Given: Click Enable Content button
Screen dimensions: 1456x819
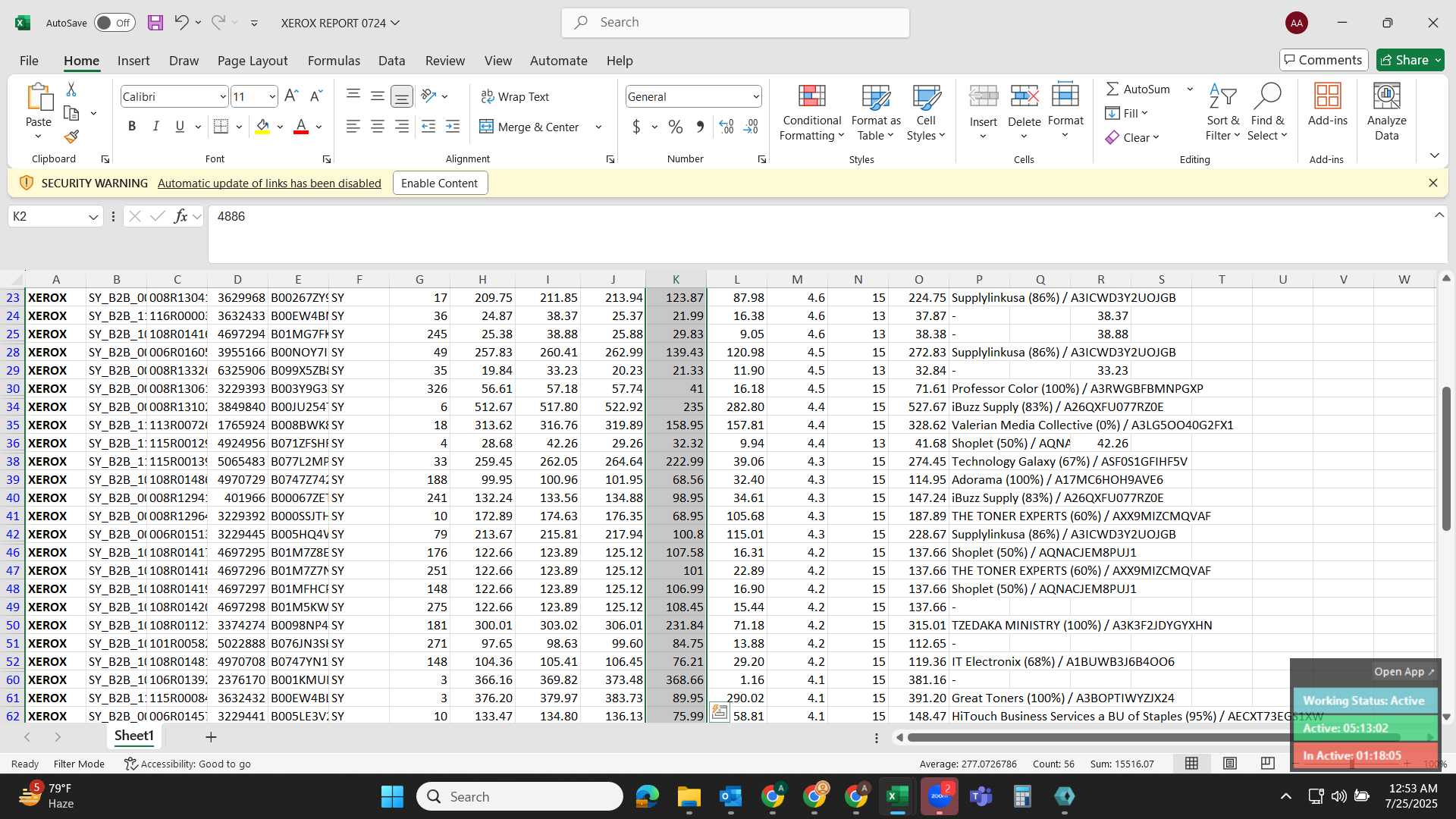Looking at the screenshot, I should coord(440,183).
